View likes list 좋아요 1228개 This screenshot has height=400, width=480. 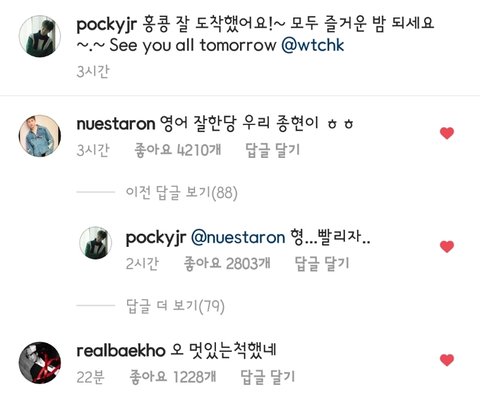tap(173, 377)
